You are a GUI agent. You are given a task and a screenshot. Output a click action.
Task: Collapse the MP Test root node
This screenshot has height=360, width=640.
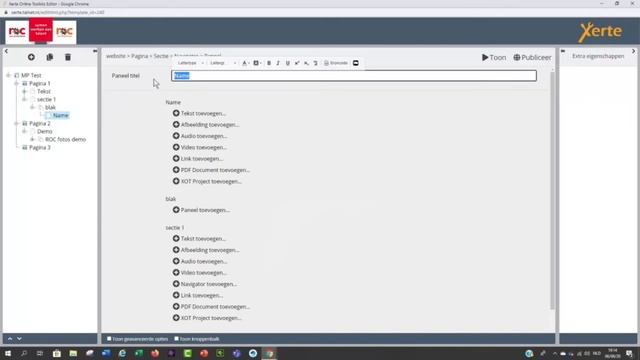pos(8,75)
